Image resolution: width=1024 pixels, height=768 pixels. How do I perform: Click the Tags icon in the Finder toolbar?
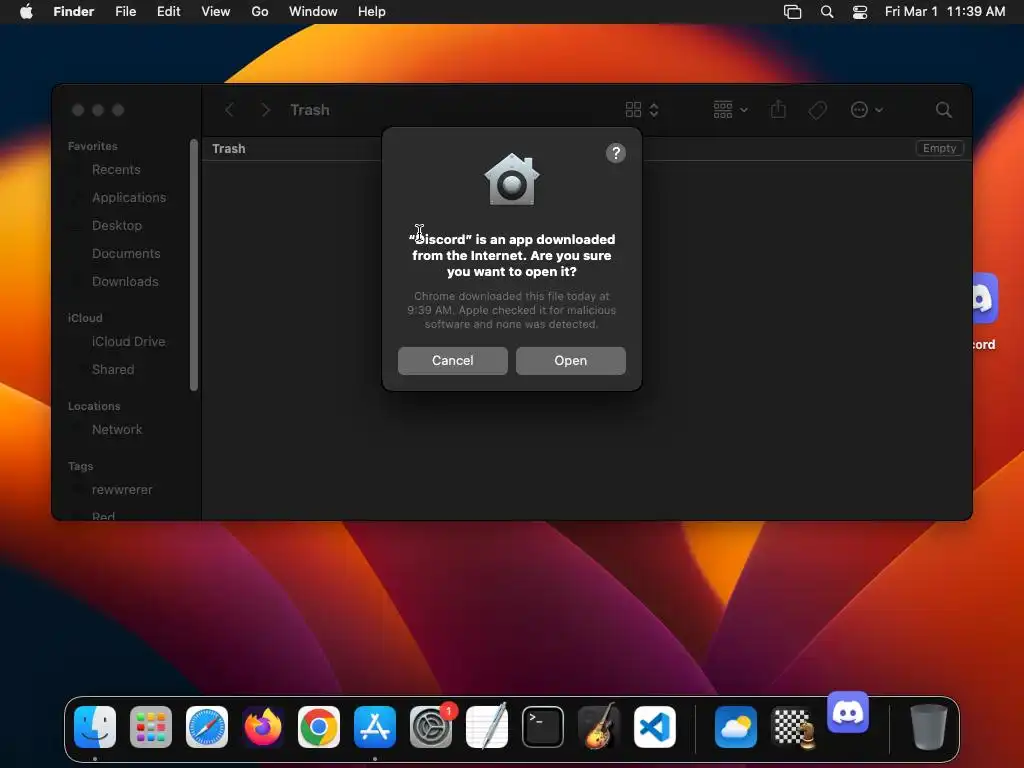click(x=818, y=110)
